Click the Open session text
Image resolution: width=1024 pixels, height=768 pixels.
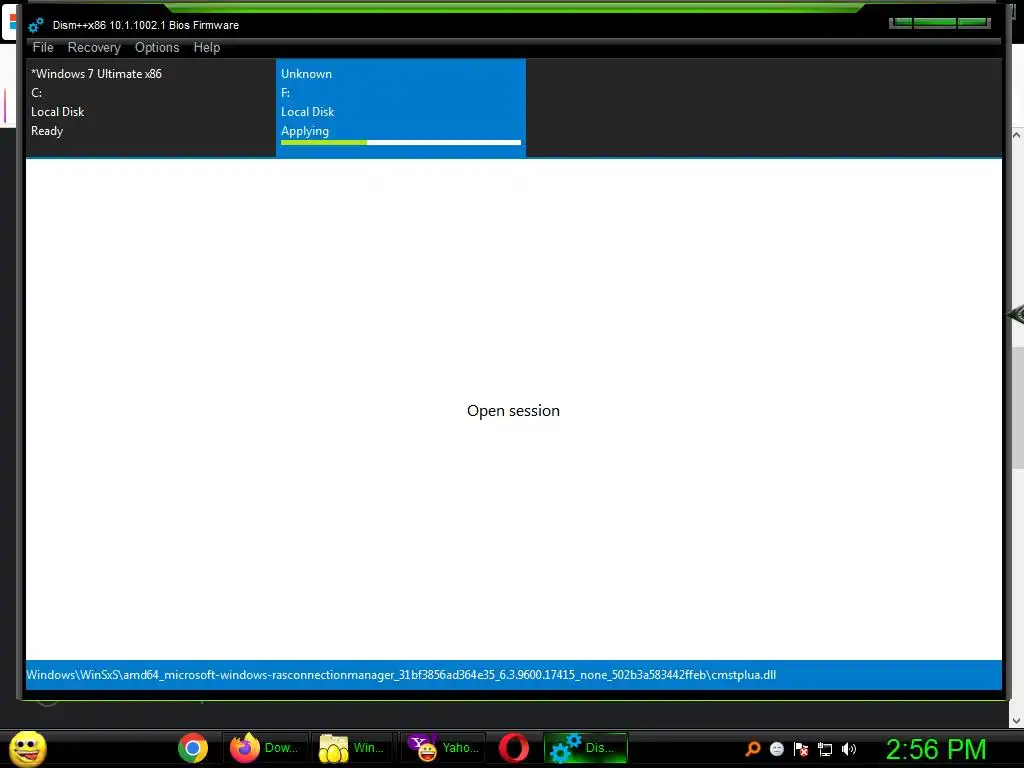tap(513, 411)
